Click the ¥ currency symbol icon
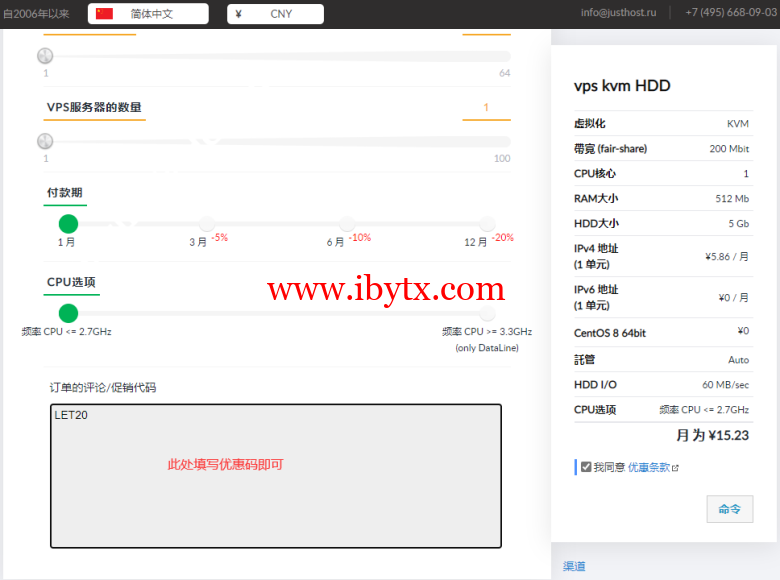The image size is (780, 580). click(238, 14)
